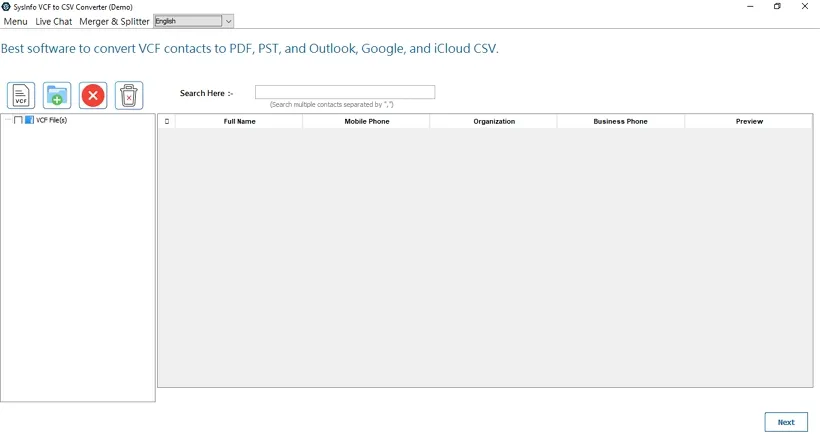Click the Search Here text field

pyautogui.click(x=344, y=92)
